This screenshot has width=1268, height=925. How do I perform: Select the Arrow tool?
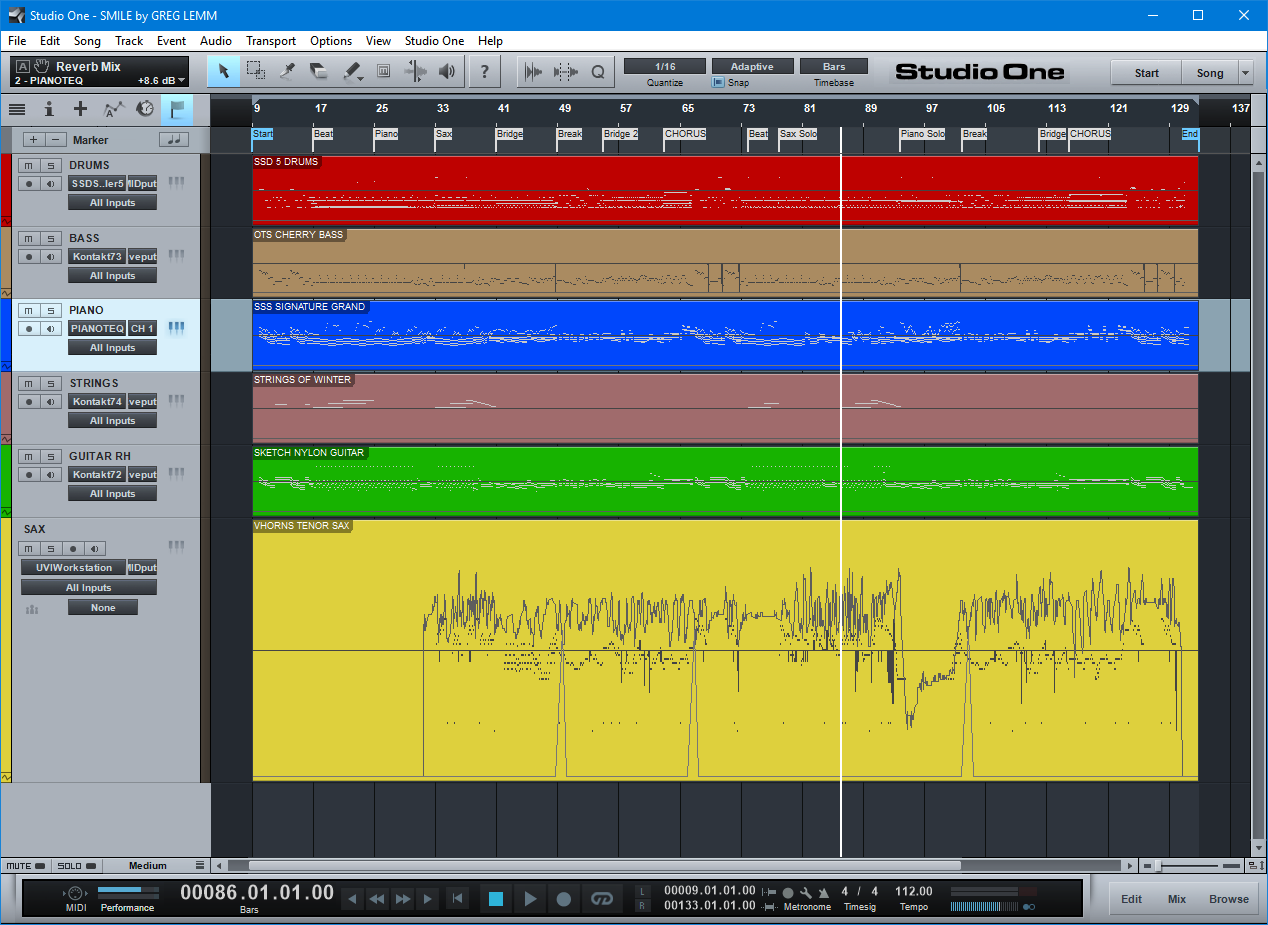coord(224,71)
